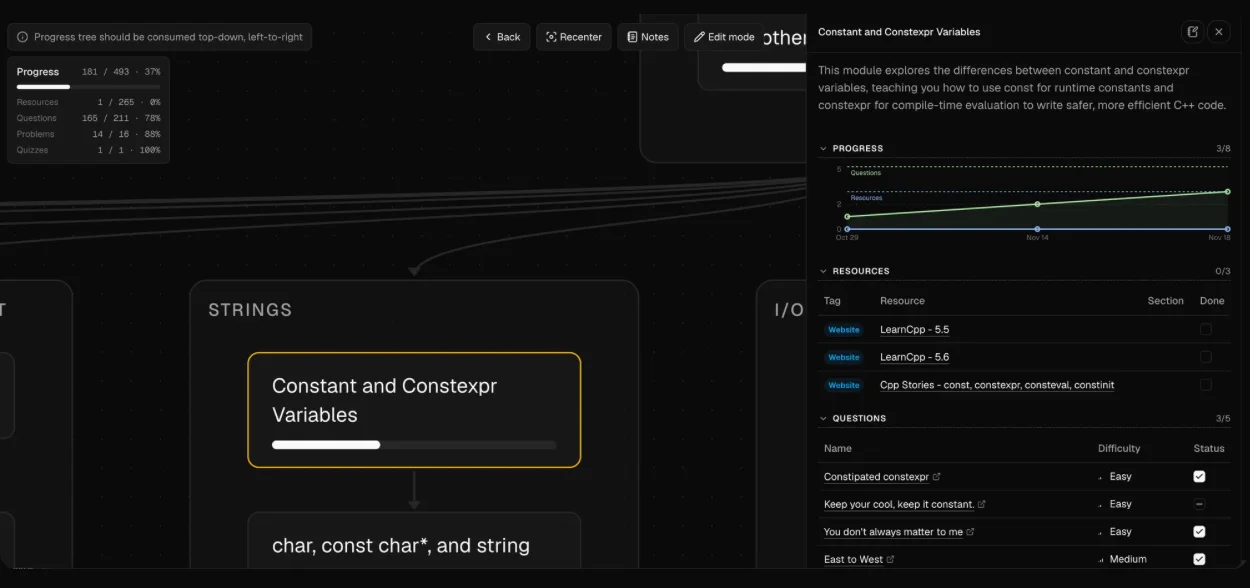The width and height of the screenshot is (1250, 588).
Task: Toggle status of You don't always matter
Action: [1199, 532]
